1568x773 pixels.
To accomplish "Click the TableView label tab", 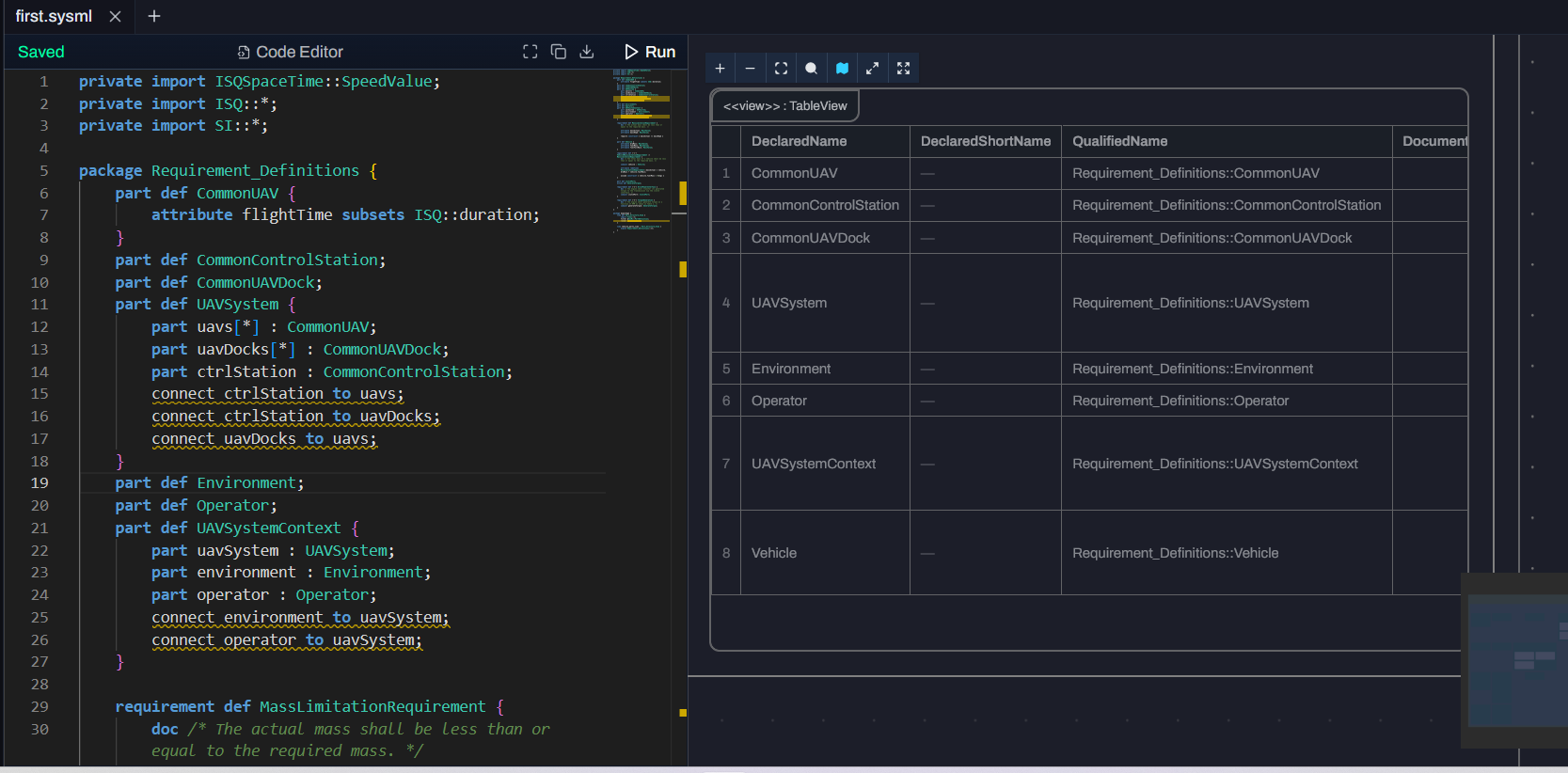I will [x=784, y=105].
